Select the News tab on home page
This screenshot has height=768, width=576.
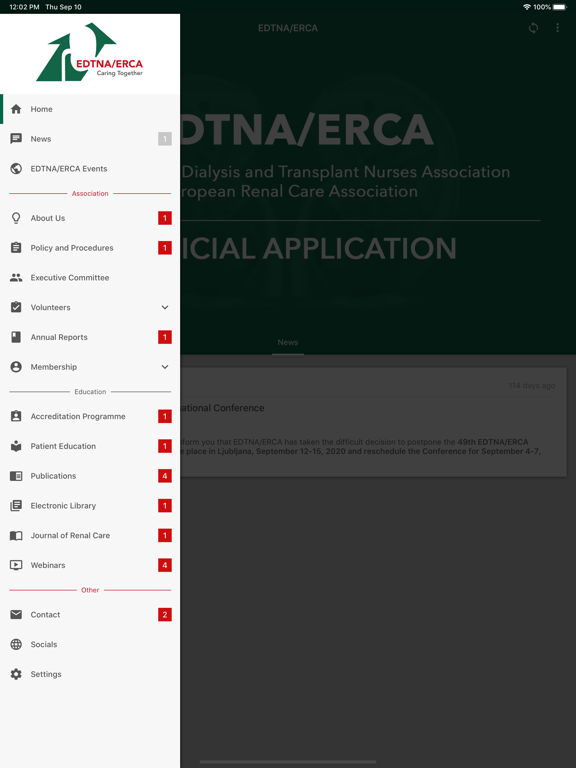click(288, 342)
